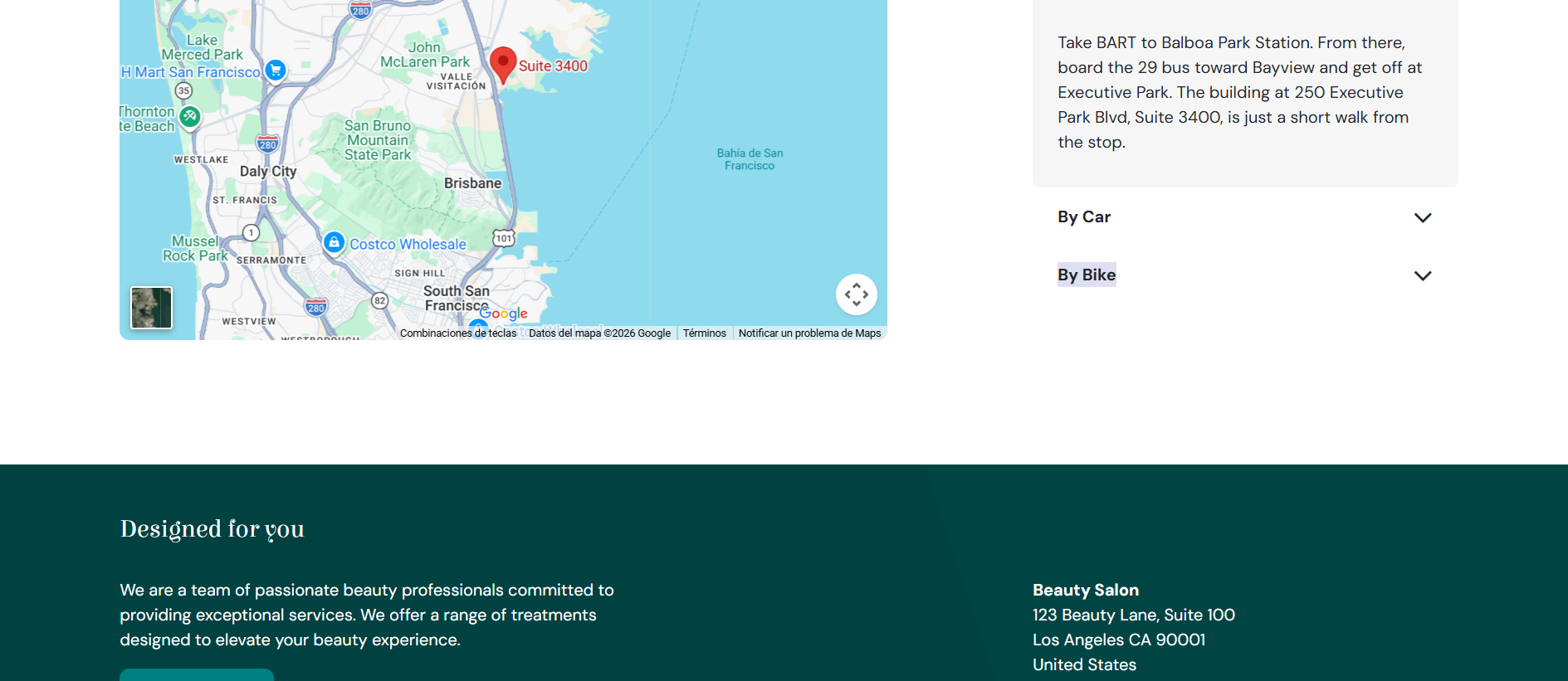
Task: Expand the By Car chevron
Action: [1423, 217]
